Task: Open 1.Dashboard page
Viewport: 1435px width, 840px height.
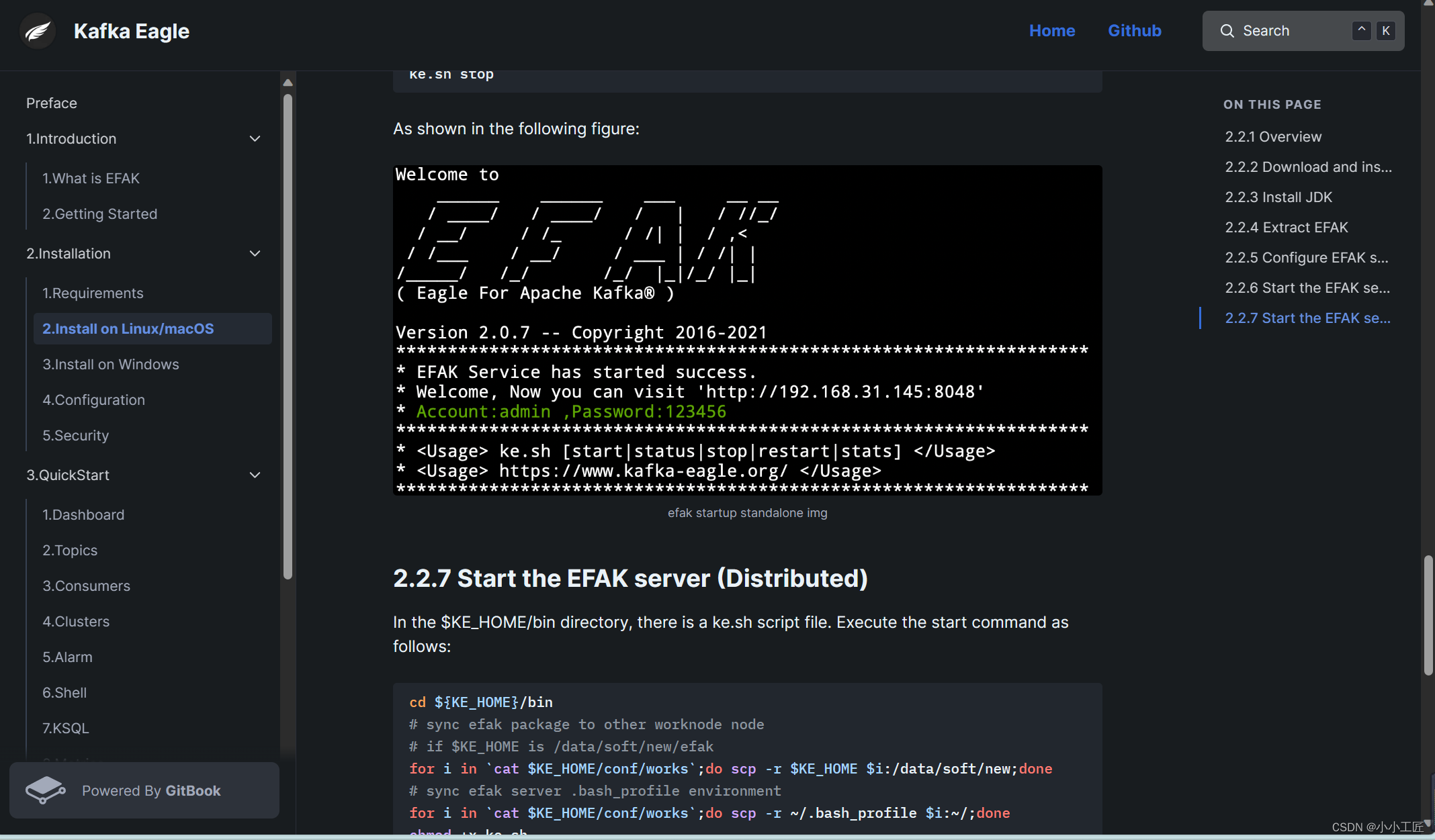Action: pyautogui.click(x=83, y=515)
